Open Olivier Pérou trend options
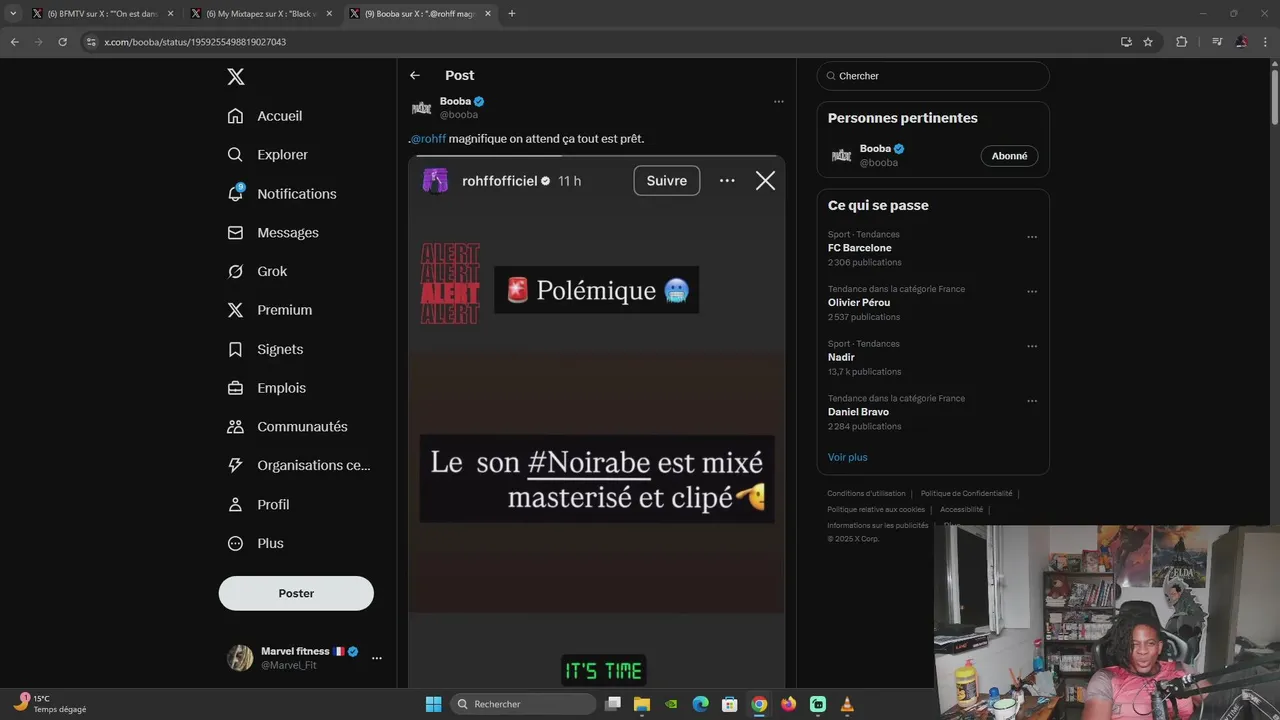 [x=1032, y=292]
